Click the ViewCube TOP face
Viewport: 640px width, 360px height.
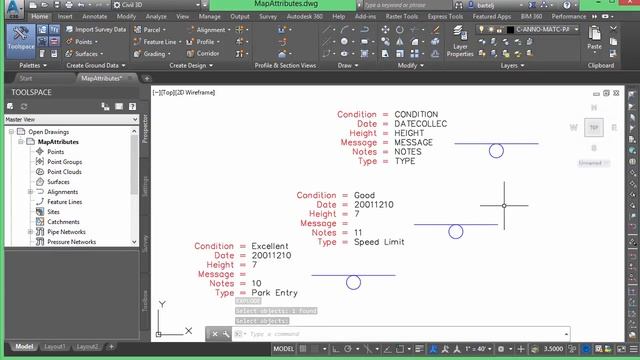pyautogui.click(x=593, y=128)
